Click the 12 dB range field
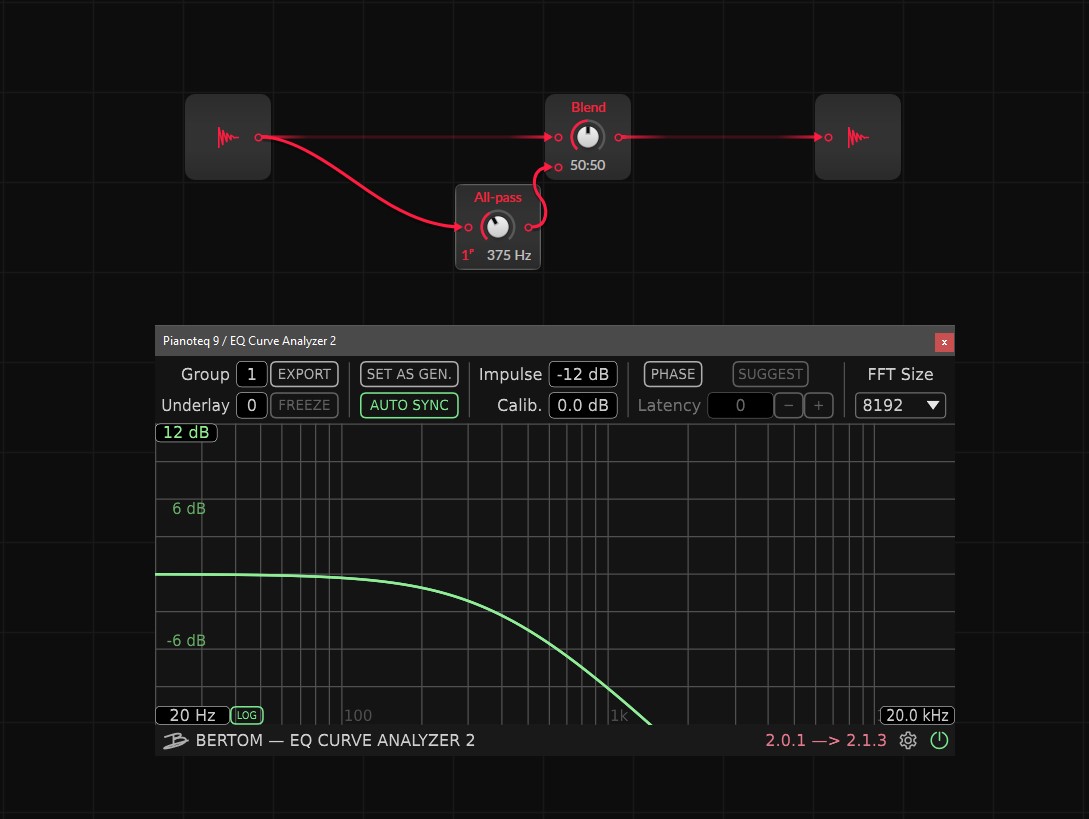Viewport: 1089px width, 819px height. (186, 432)
